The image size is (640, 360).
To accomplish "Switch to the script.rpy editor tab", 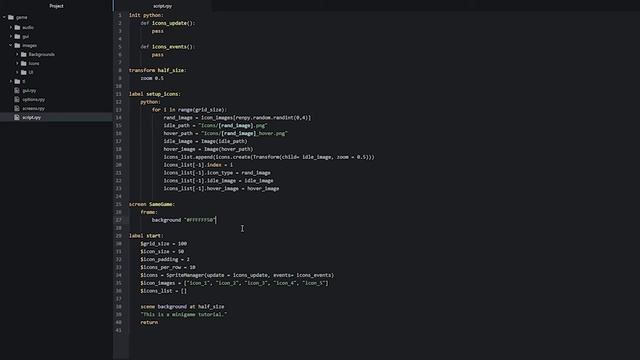I will point(162,6).
